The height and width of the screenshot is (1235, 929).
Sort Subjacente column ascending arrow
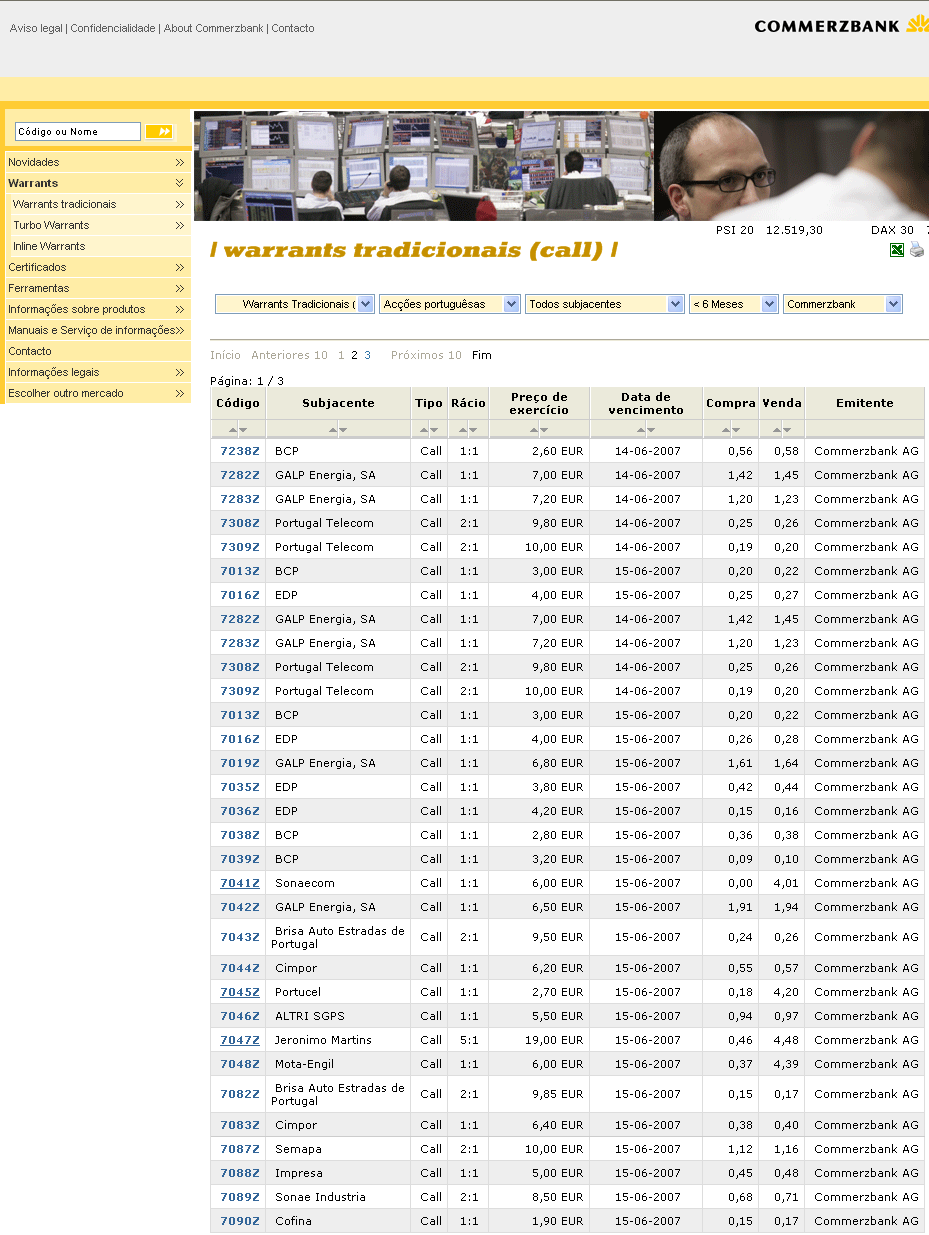333,429
